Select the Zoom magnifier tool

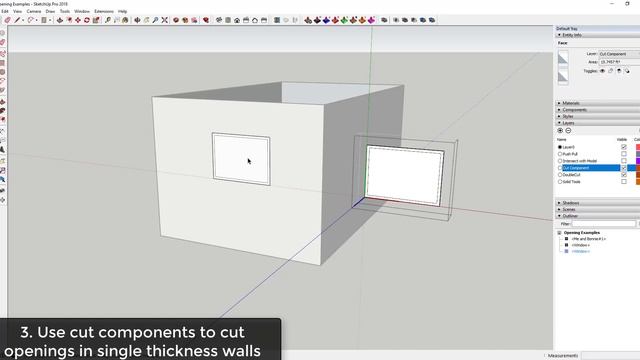click(x=155, y=20)
